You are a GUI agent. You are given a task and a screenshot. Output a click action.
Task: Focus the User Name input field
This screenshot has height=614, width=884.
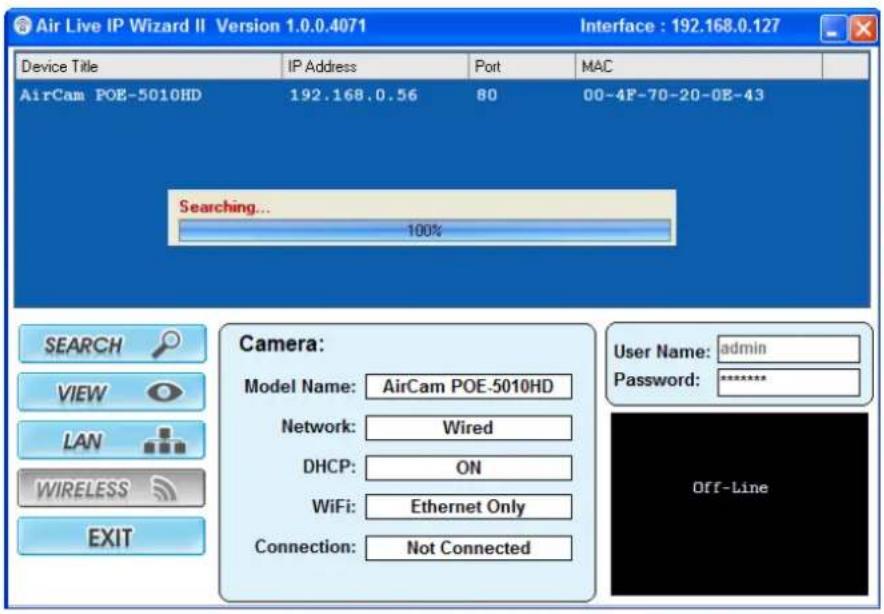pyautogui.click(x=789, y=349)
